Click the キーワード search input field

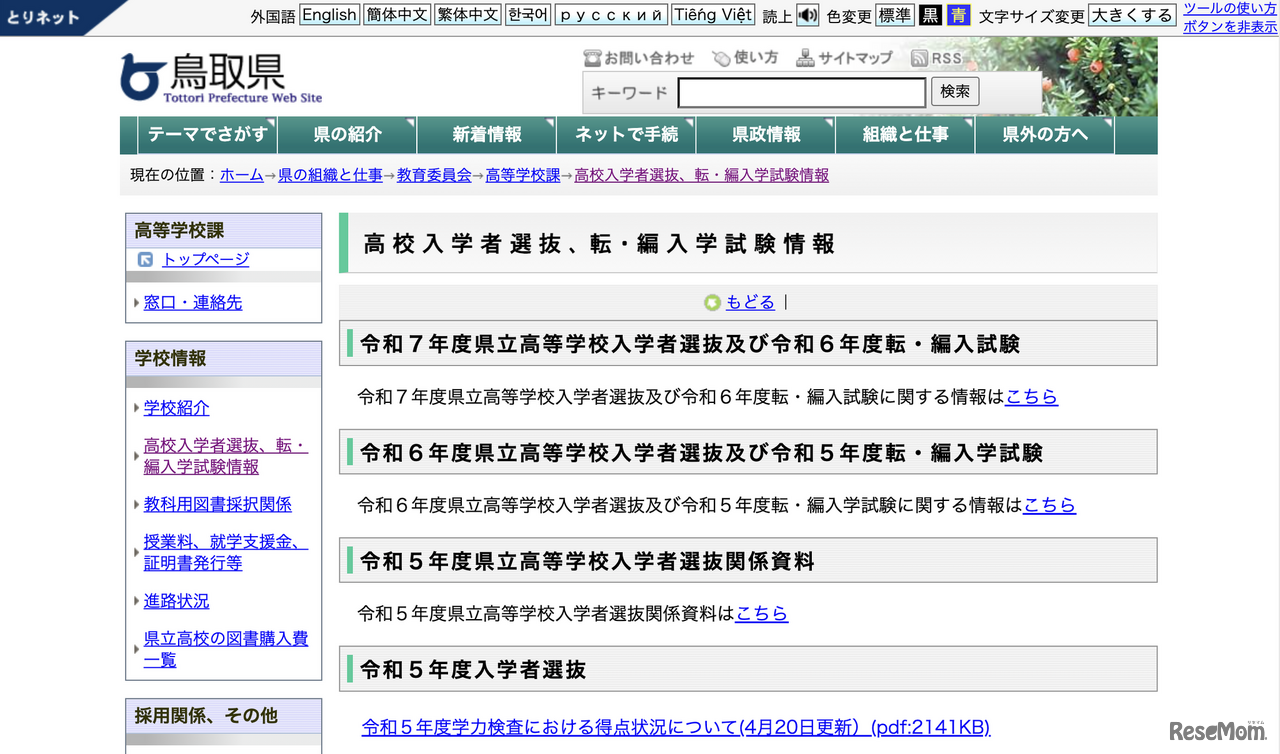801,93
